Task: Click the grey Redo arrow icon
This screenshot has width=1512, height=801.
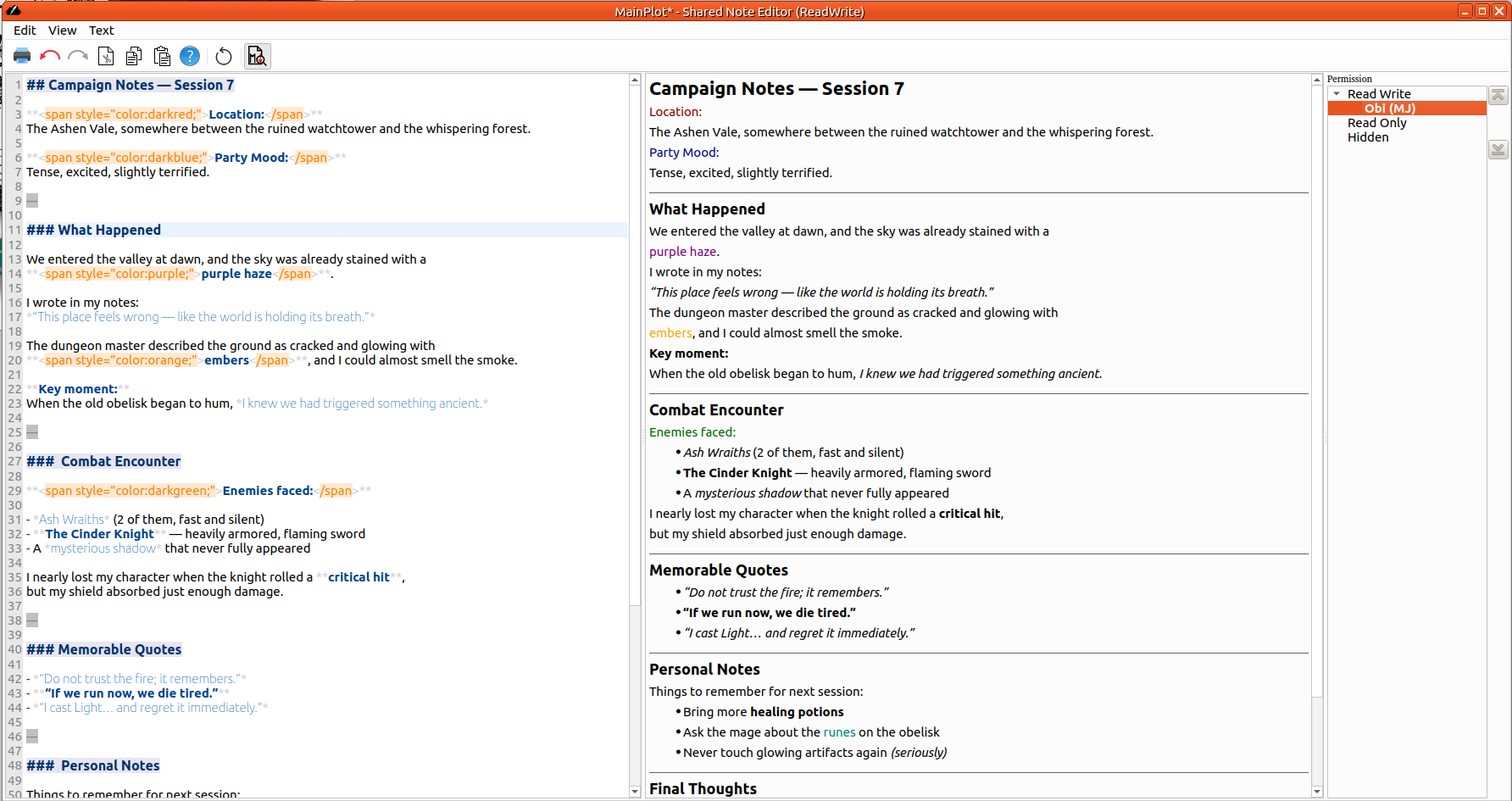Action: point(78,57)
